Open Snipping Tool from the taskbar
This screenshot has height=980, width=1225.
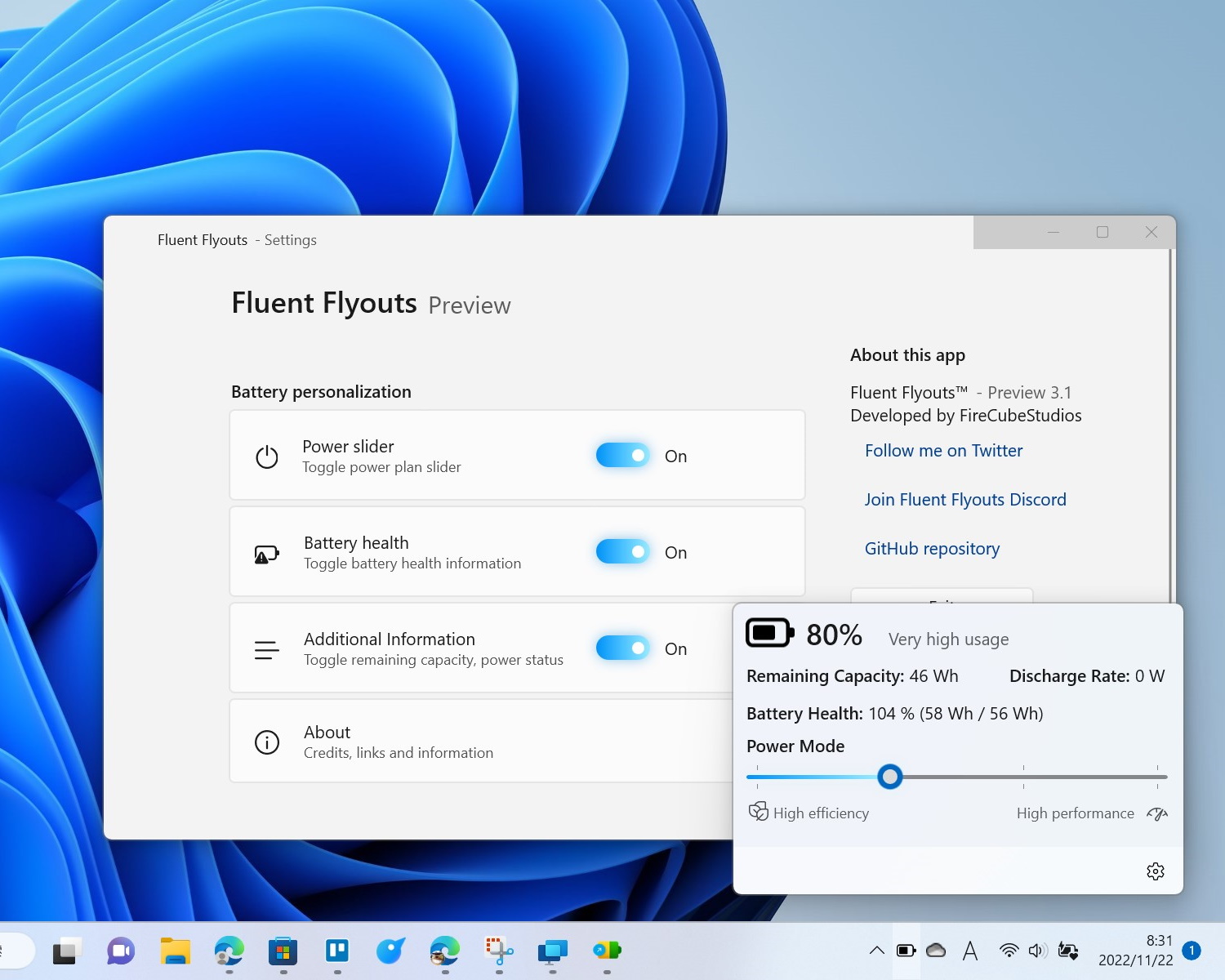[x=499, y=951]
